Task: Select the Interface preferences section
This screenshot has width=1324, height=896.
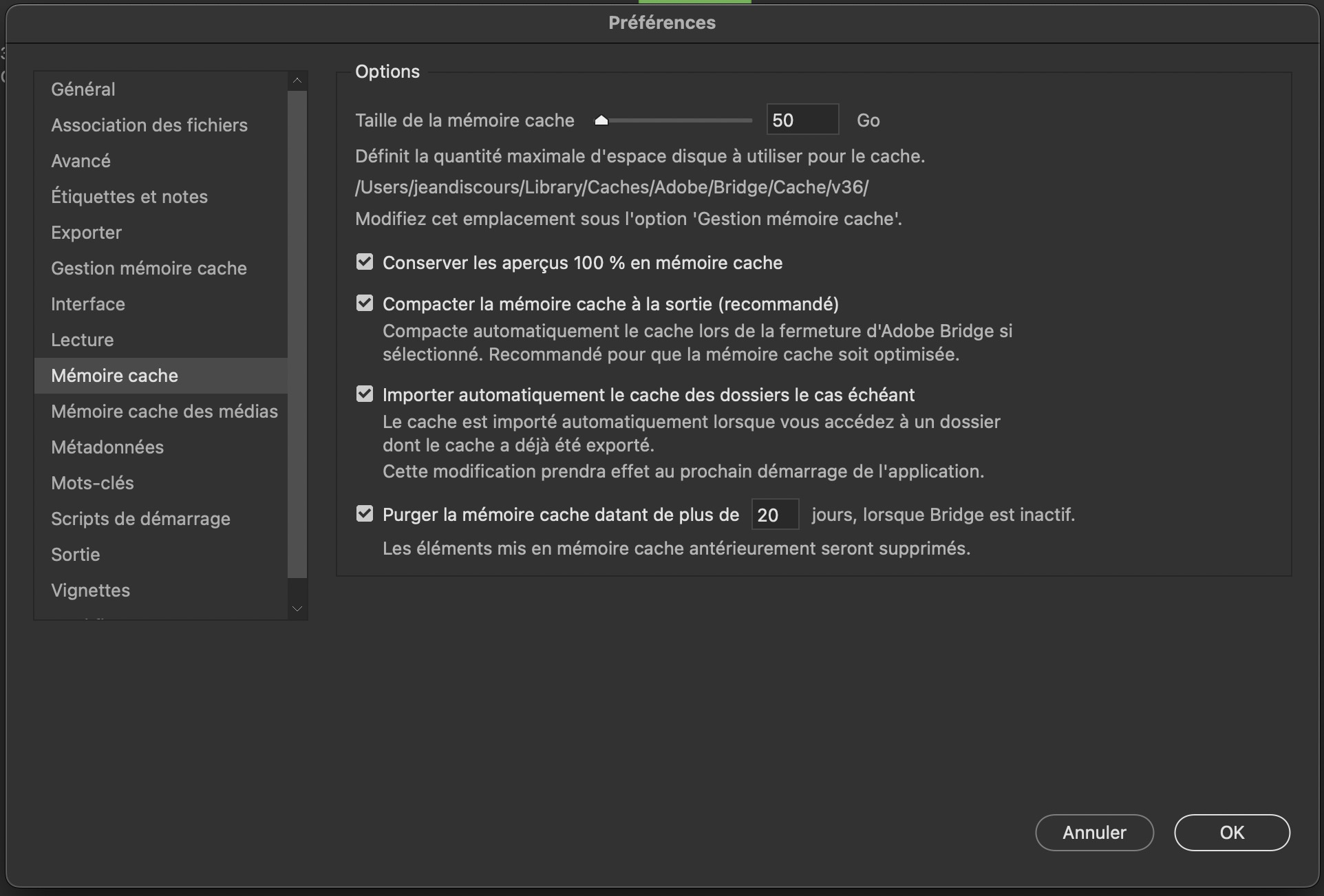Action: [87, 303]
